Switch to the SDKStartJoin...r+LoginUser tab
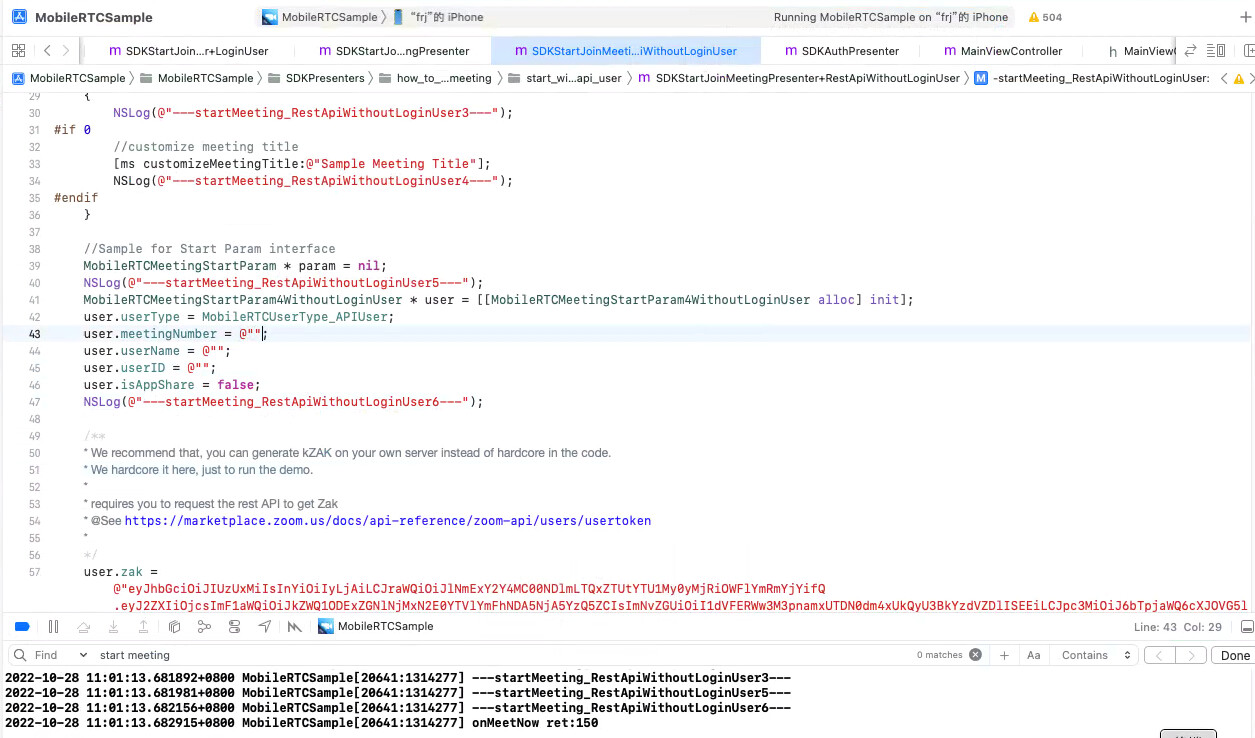 coord(188,50)
